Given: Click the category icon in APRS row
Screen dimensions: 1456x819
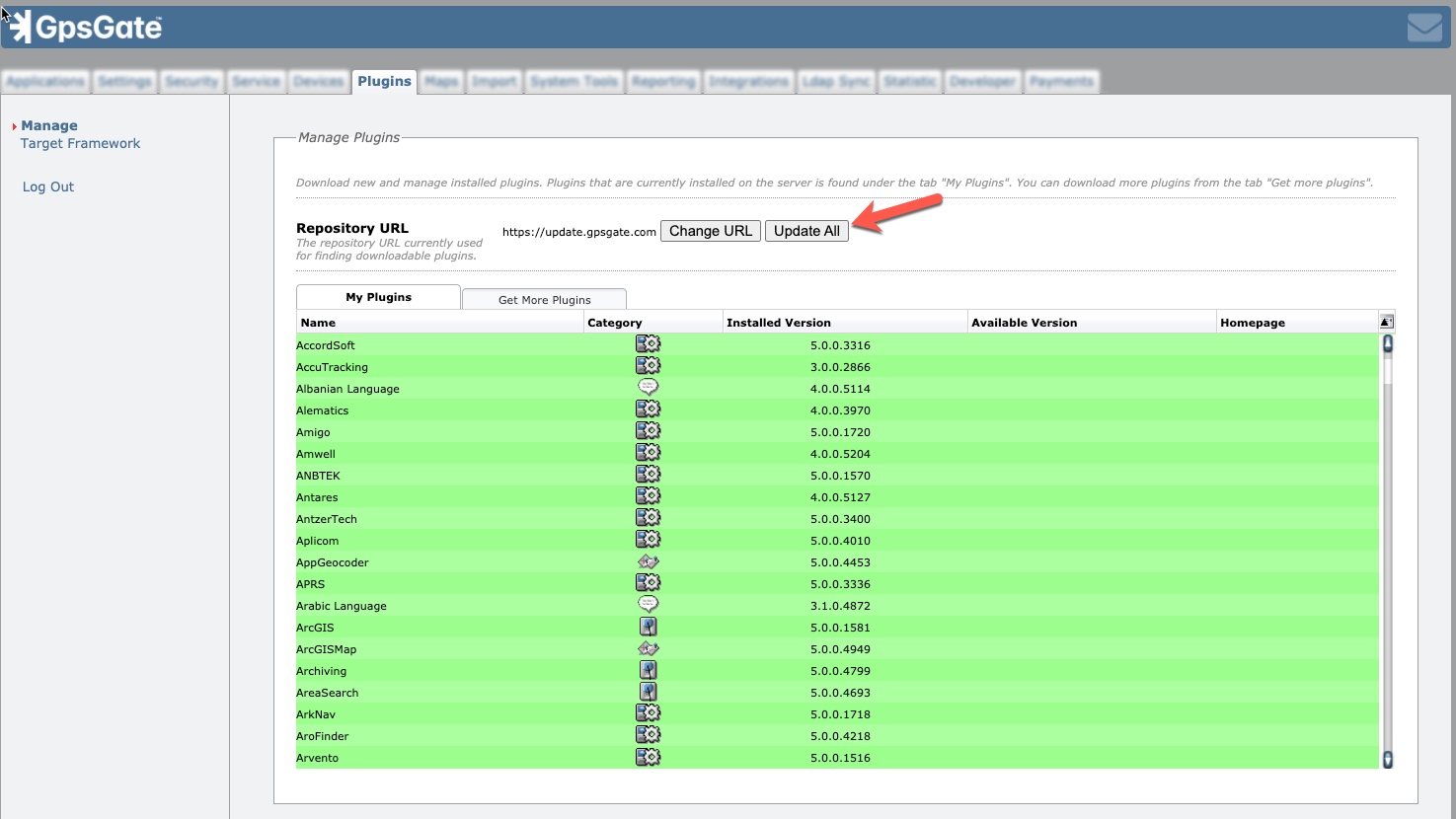Looking at the screenshot, I should (648, 583).
